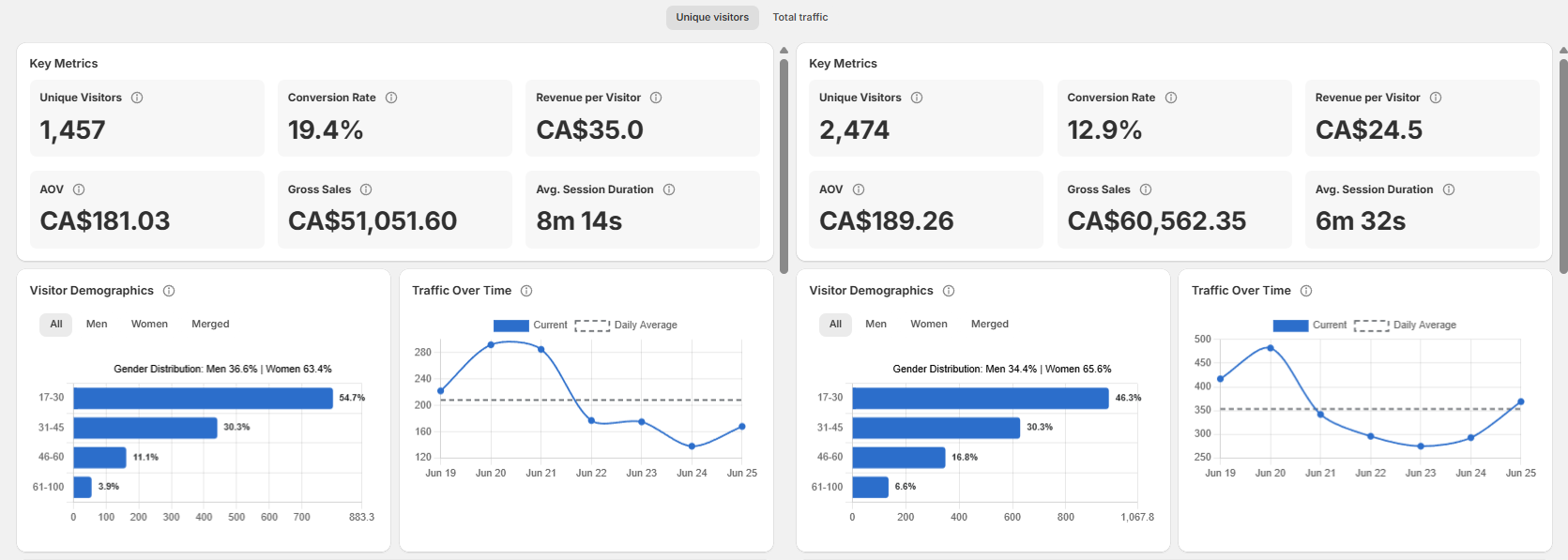Select Men filter in left Visitor Demographics
The width and height of the screenshot is (1568, 560).
pyautogui.click(x=97, y=325)
